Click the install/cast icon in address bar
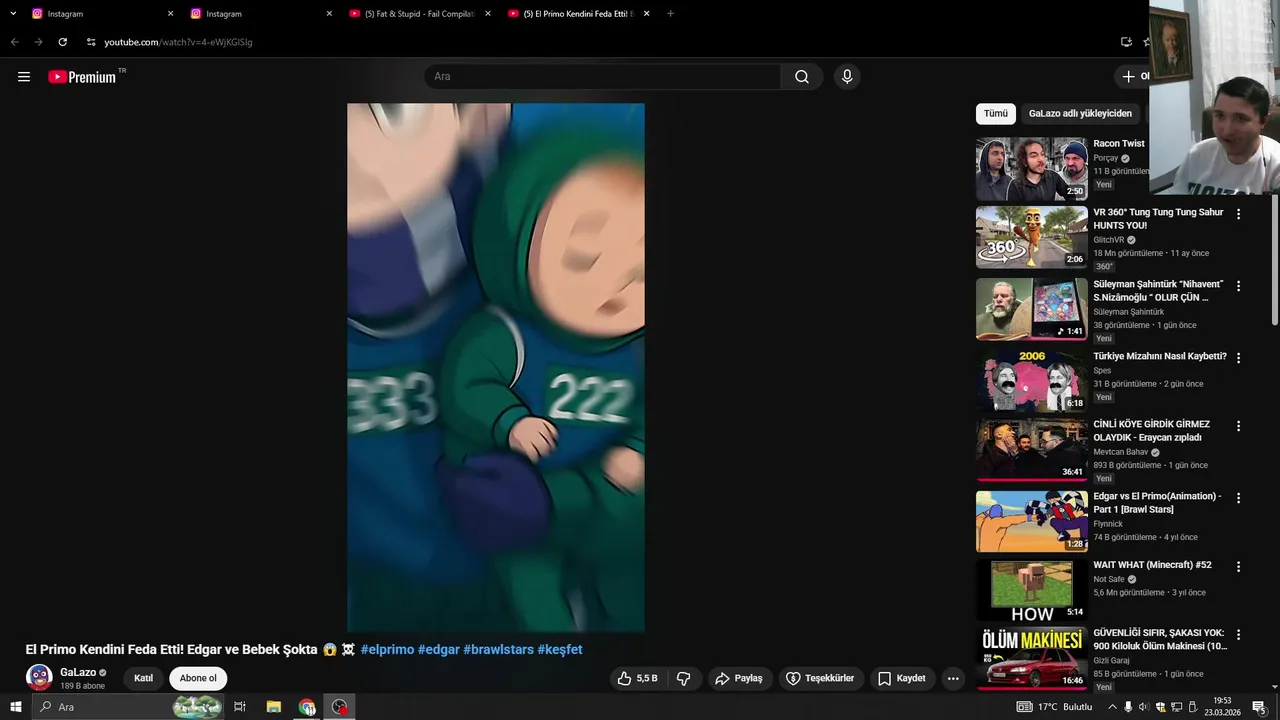The width and height of the screenshot is (1280, 720). tap(1126, 42)
